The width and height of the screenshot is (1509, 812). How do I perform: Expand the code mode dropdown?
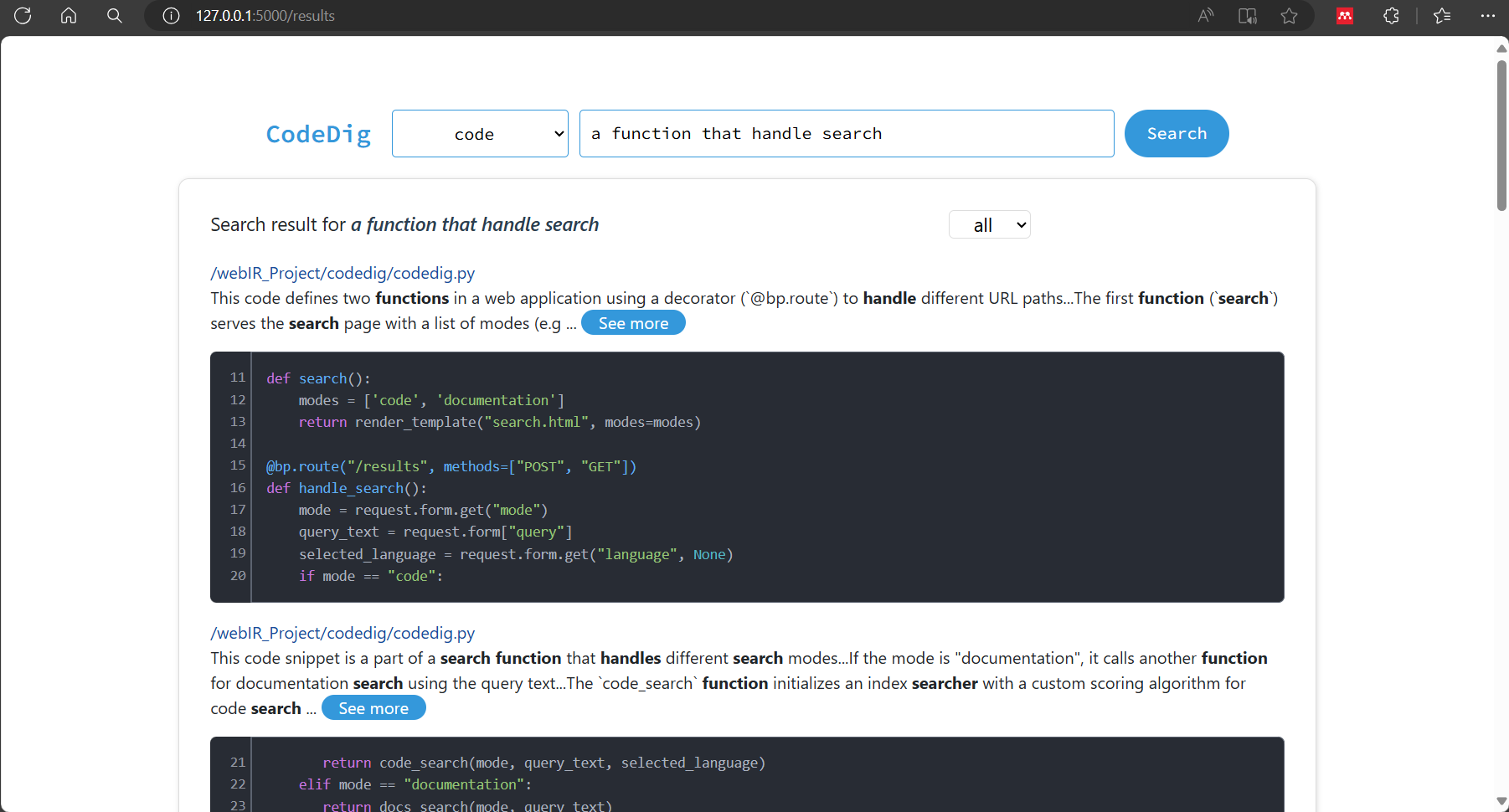(480, 133)
